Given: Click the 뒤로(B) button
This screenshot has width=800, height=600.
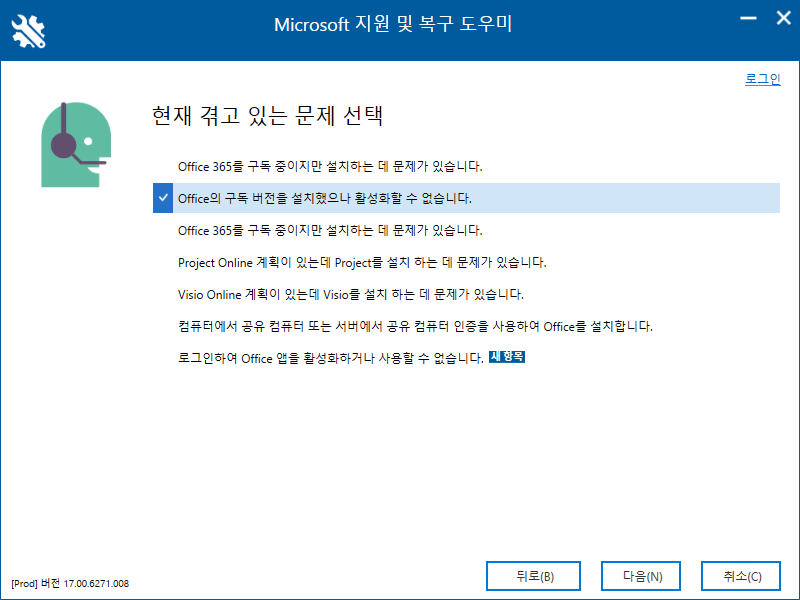Looking at the screenshot, I should click(534, 576).
